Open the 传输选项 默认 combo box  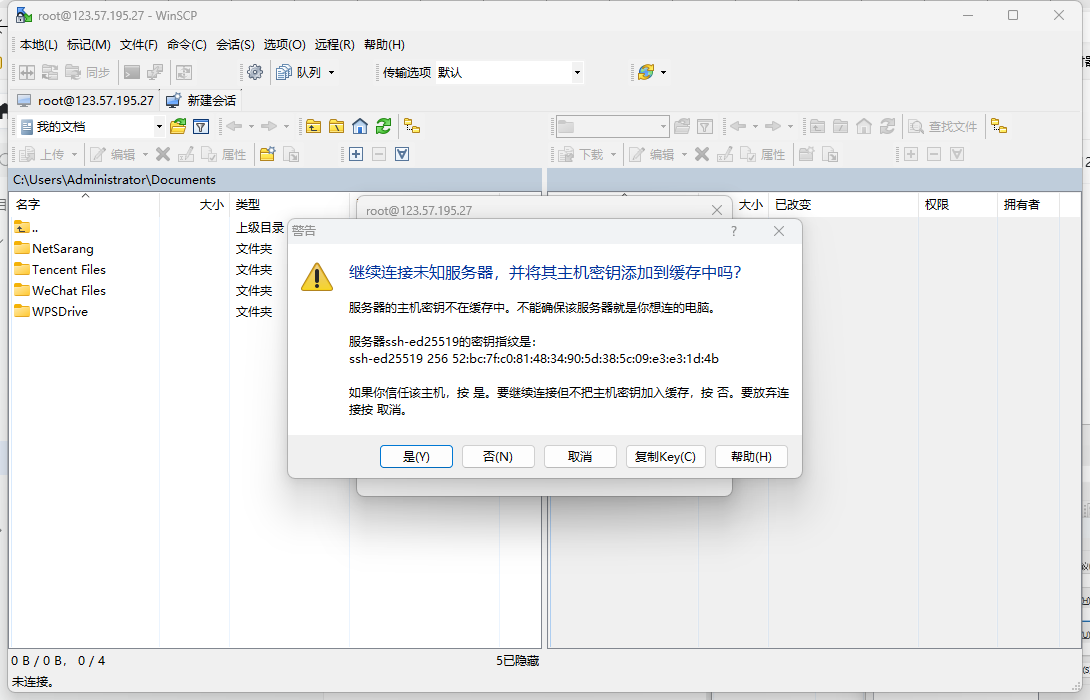click(509, 72)
